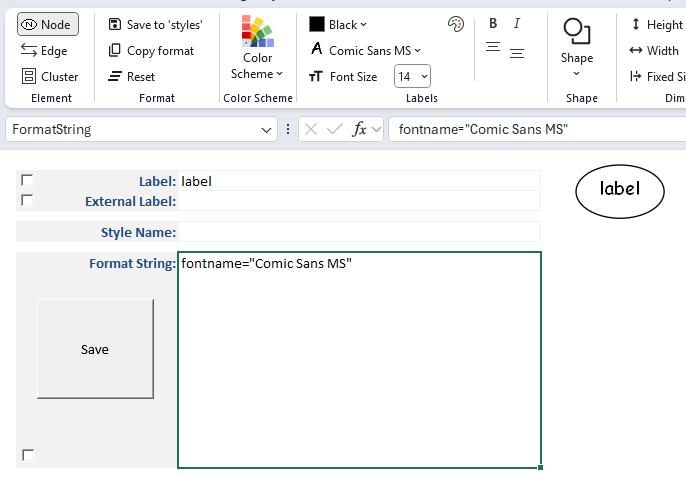Select the Edge element button

pos(45,50)
